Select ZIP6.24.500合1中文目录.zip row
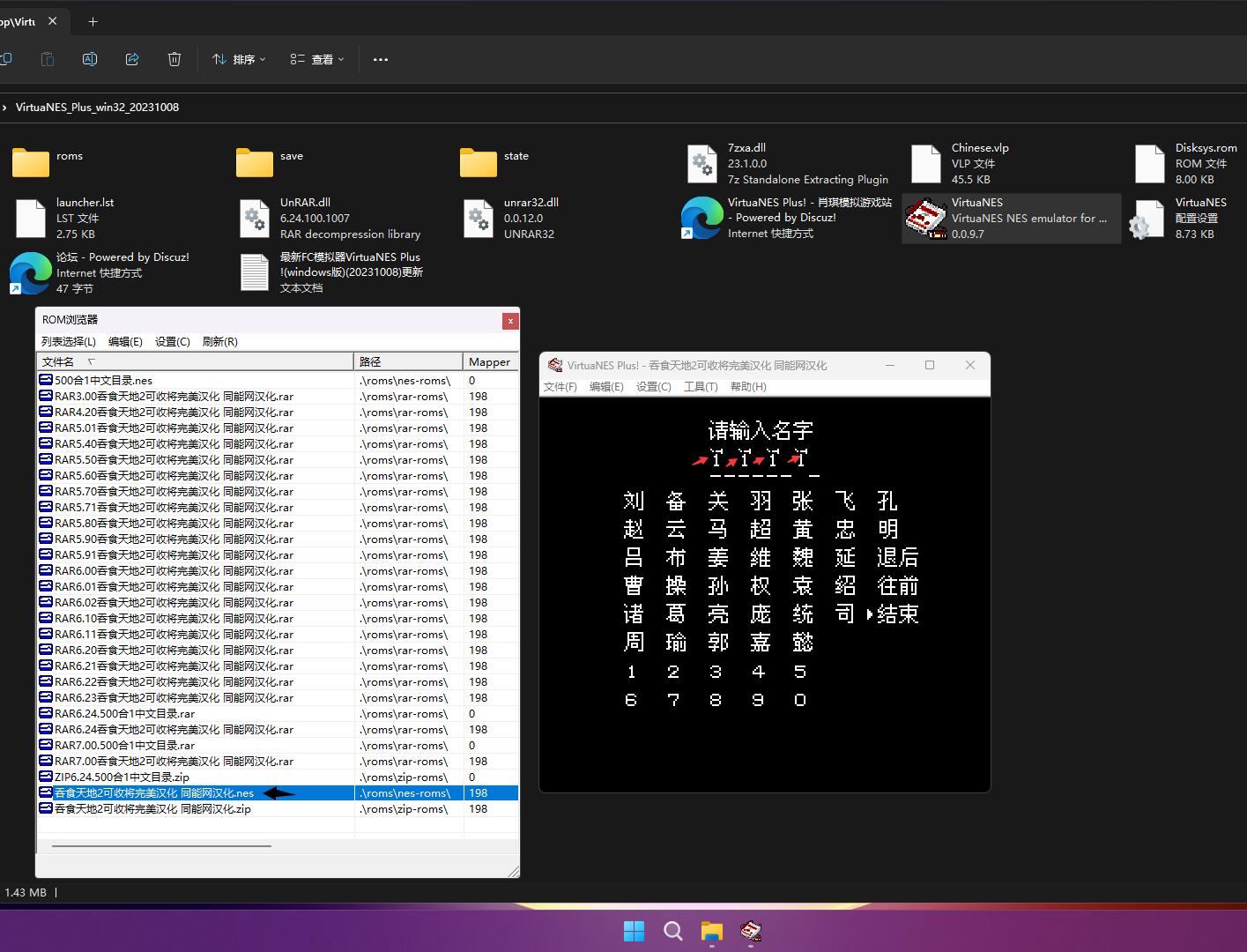This screenshot has width=1247, height=952. tap(277, 777)
